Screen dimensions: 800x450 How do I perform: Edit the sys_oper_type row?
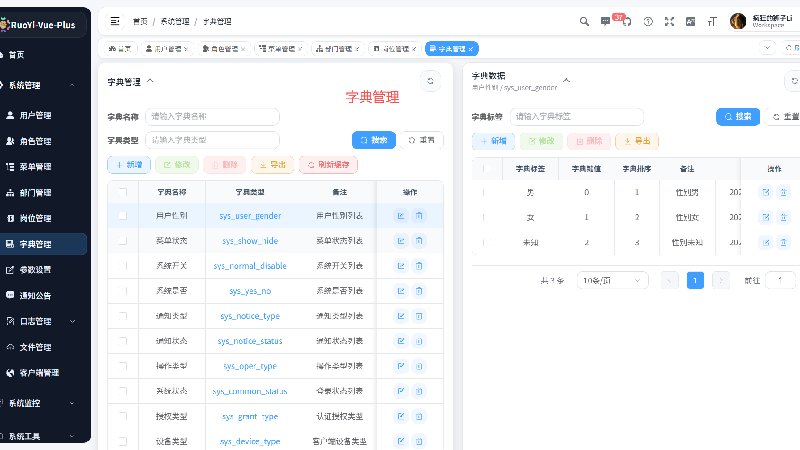coord(401,366)
